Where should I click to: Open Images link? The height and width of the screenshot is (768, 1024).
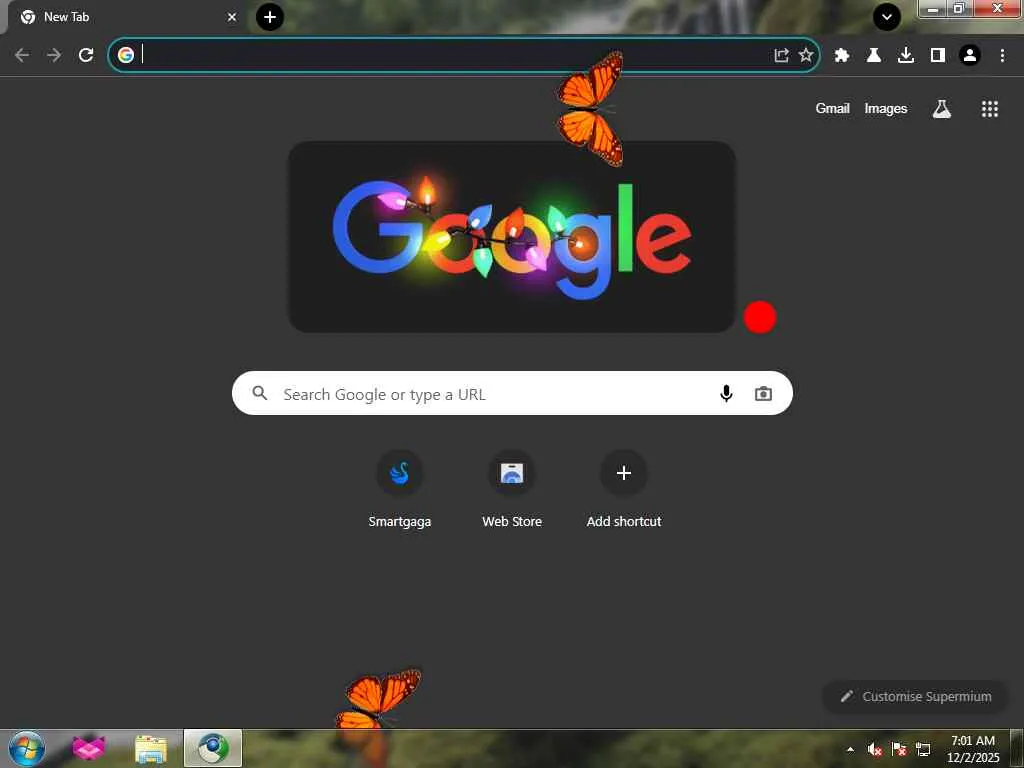[x=886, y=108]
